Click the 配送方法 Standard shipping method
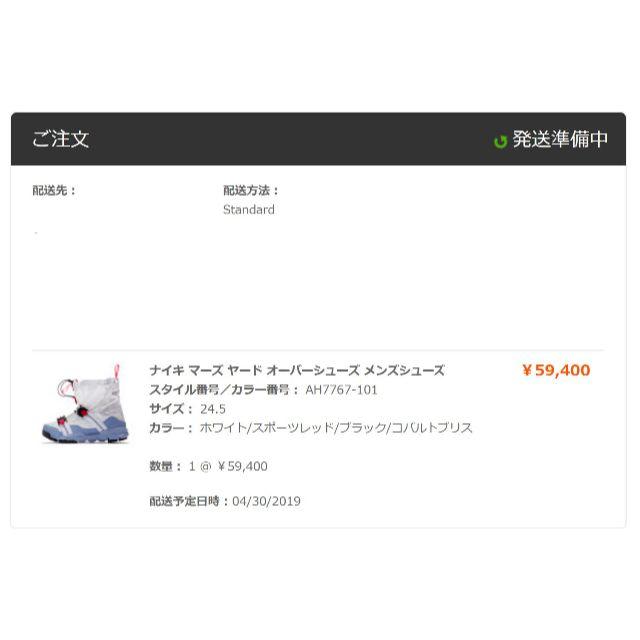This screenshot has height=640, width=640. click(x=249, y=210)
